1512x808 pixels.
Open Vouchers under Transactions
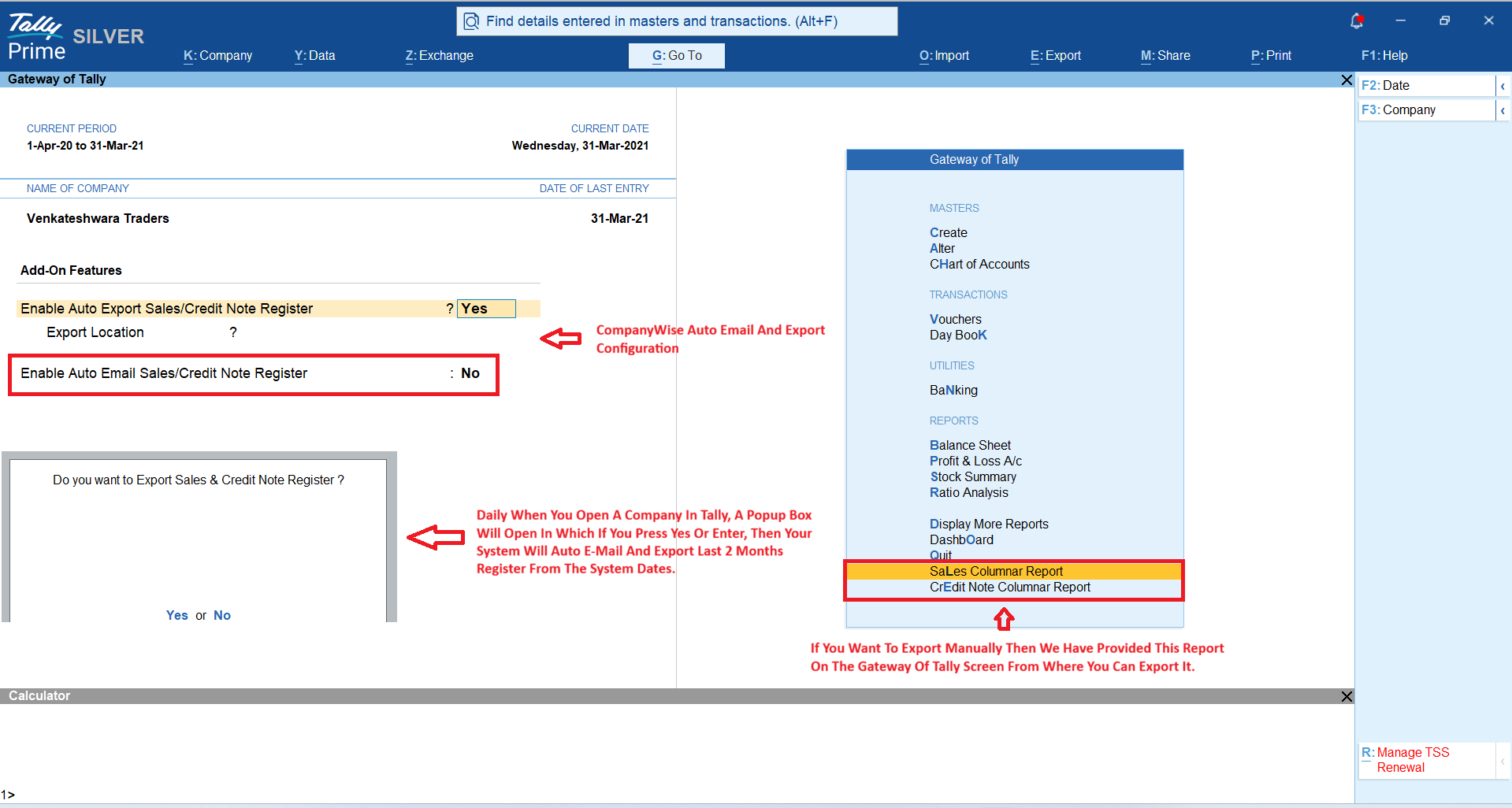click(956, 319)
